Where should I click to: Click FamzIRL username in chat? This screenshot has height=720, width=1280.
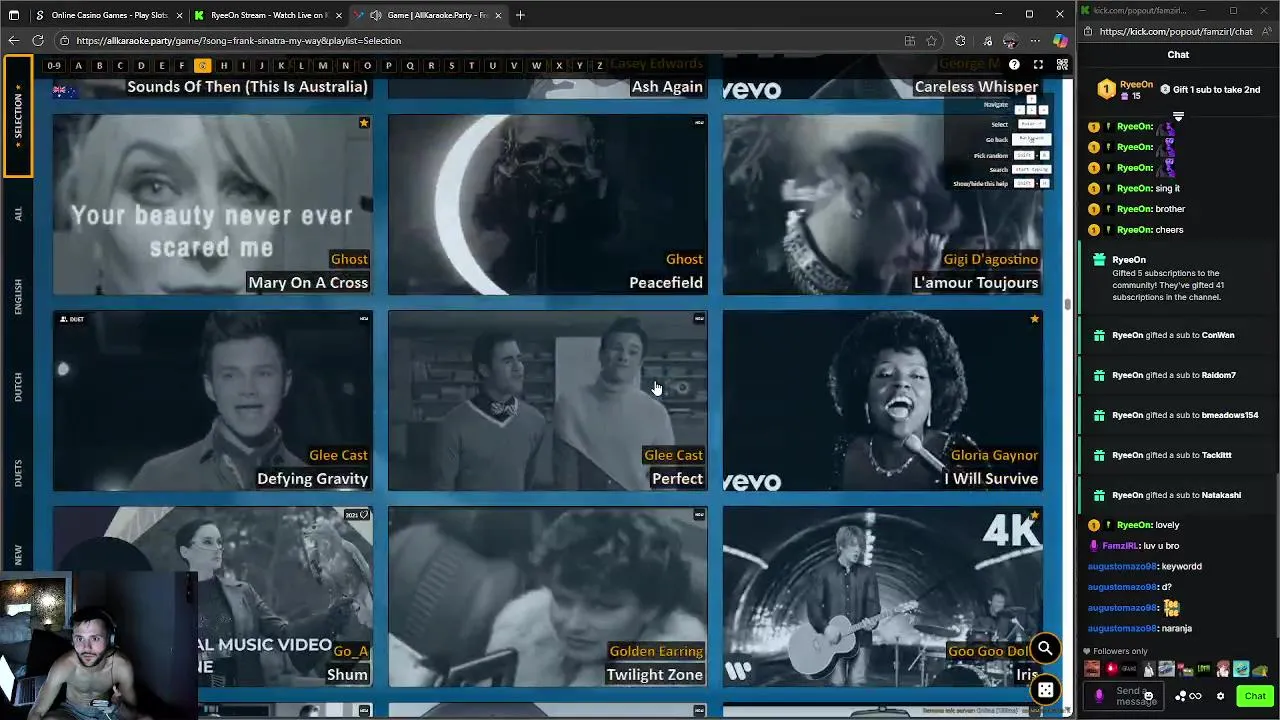pos(1120,546)
